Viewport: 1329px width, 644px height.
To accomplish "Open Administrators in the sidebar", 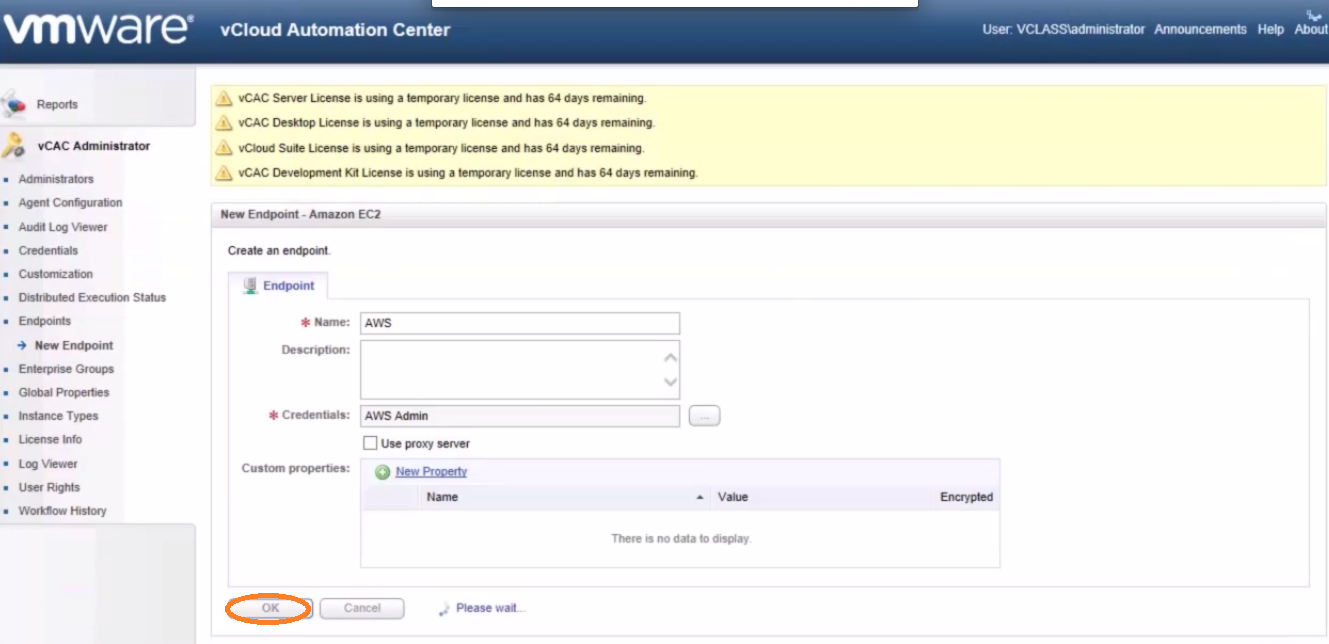I will 56,179.
